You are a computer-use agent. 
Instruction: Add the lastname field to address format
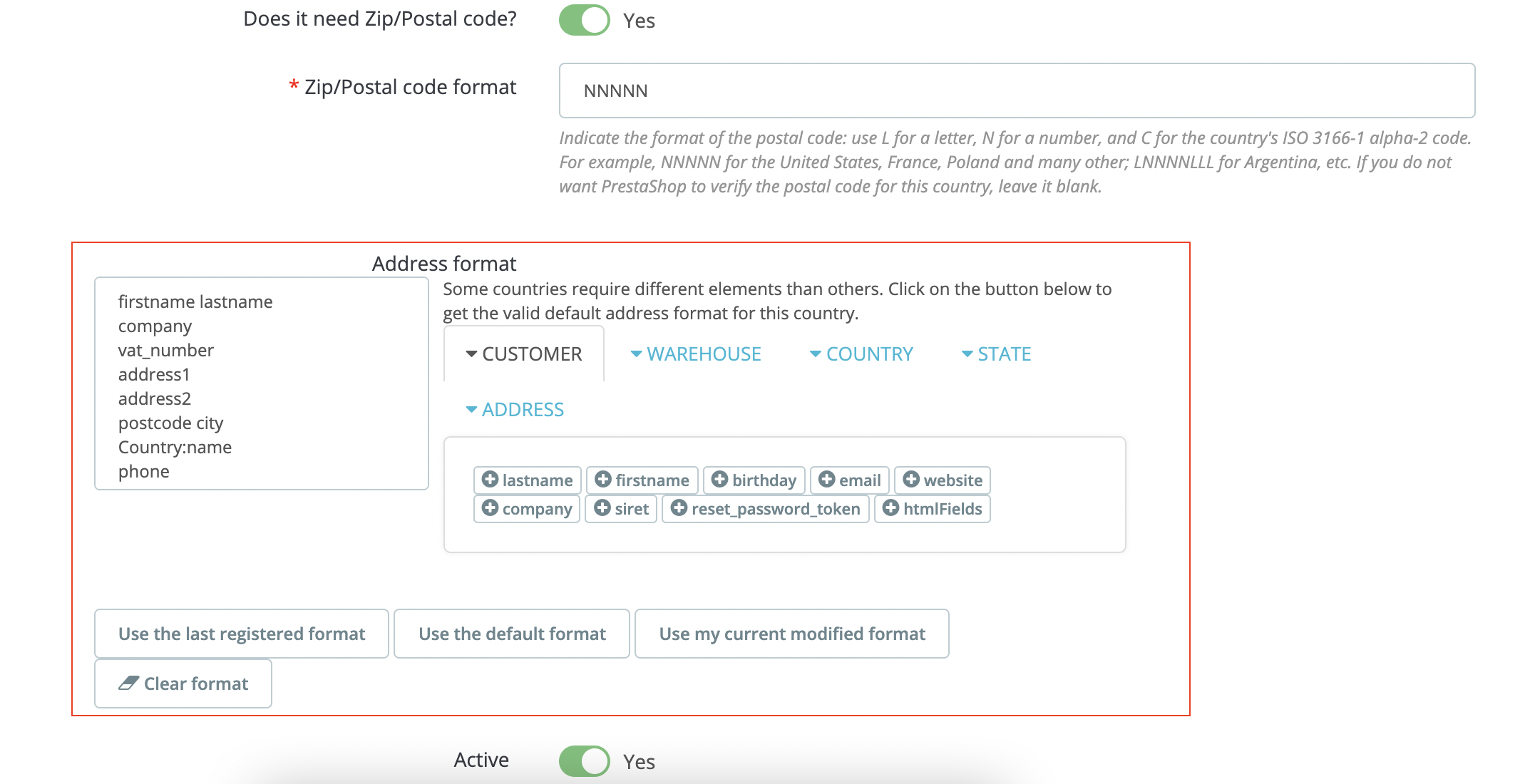(x=526, y=480)
